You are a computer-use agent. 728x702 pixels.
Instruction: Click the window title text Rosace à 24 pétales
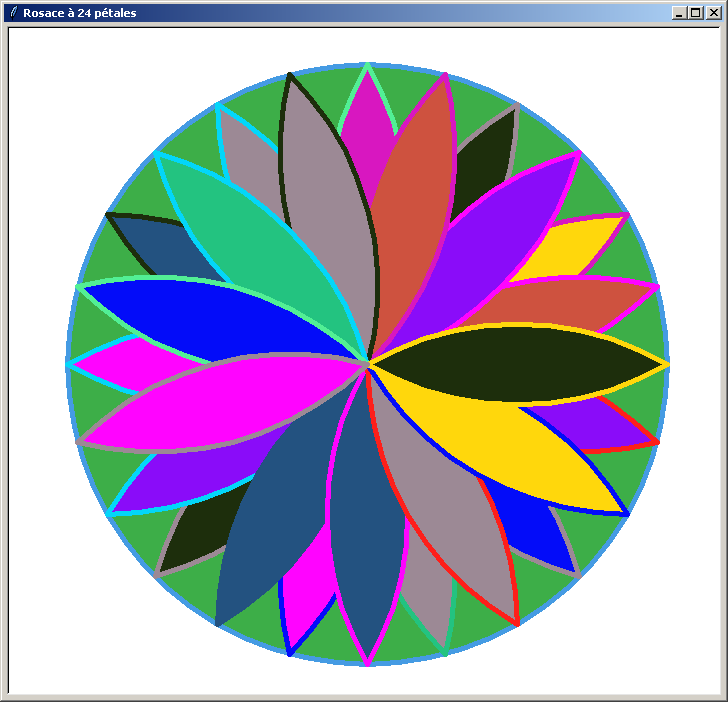coord(80,13)
